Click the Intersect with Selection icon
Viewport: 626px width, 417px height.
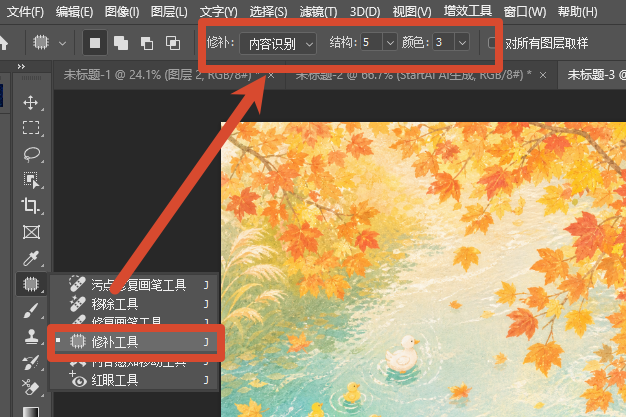173,43
